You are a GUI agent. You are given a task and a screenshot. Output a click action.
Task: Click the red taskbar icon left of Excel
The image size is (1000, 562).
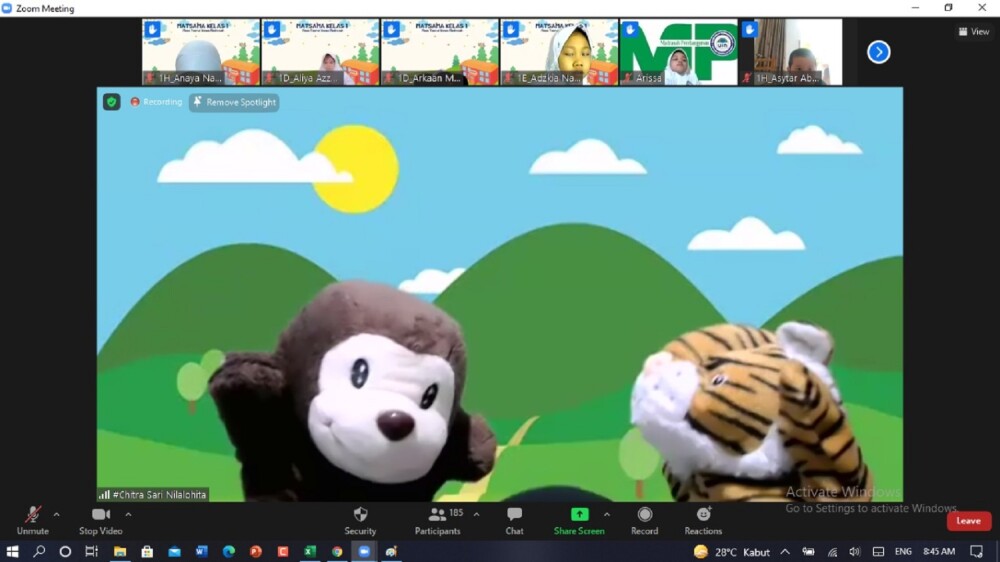[283, 551]
